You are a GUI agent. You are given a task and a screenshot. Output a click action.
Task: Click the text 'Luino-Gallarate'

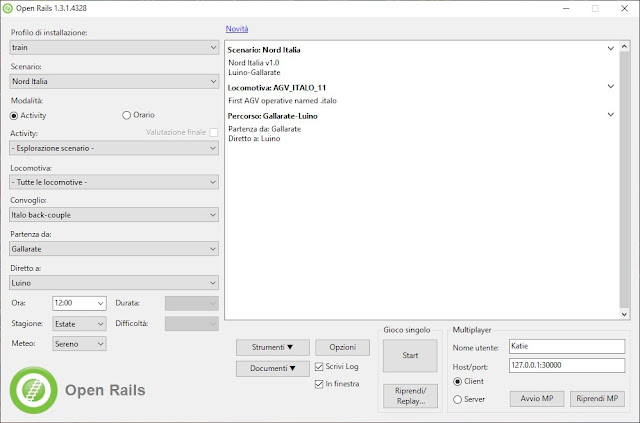click(x=254, y=73)
